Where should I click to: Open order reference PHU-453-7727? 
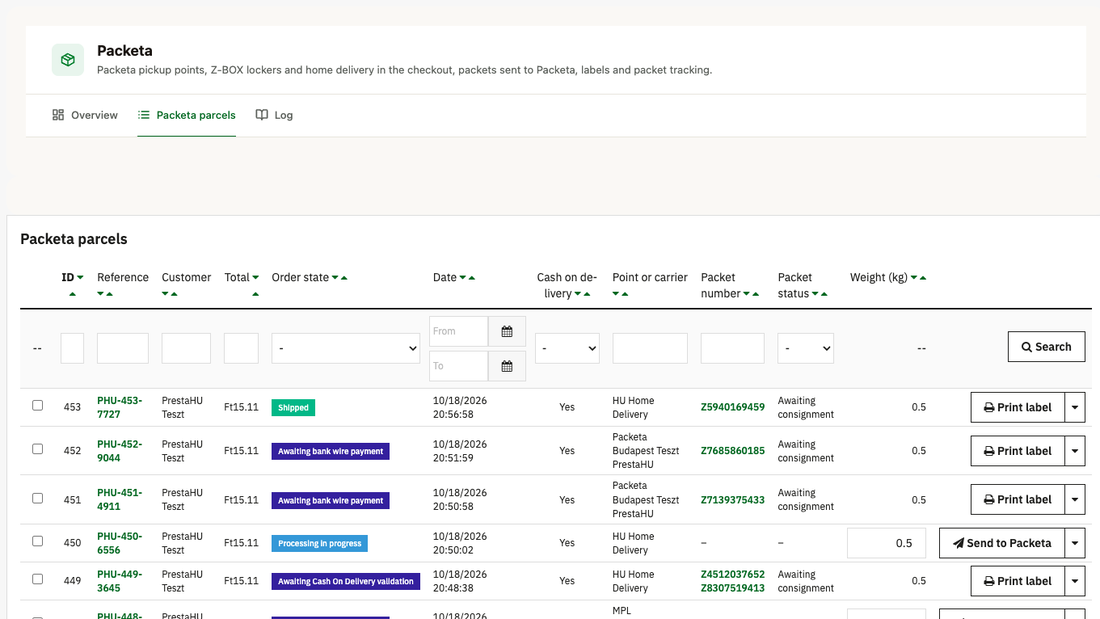(119, 407)
